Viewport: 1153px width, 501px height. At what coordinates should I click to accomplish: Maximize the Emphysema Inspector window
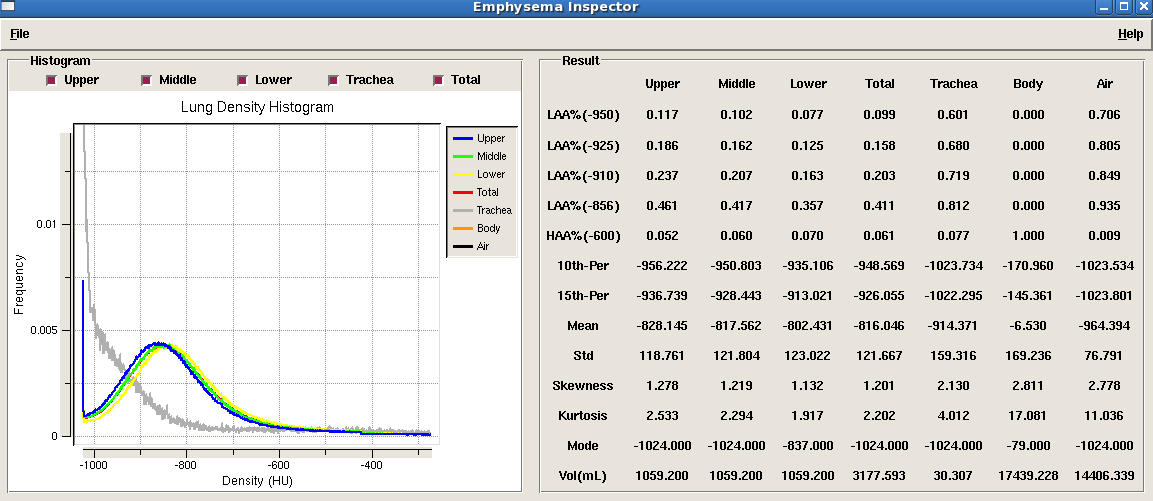pyautogui.click(x=1124, y=7)
